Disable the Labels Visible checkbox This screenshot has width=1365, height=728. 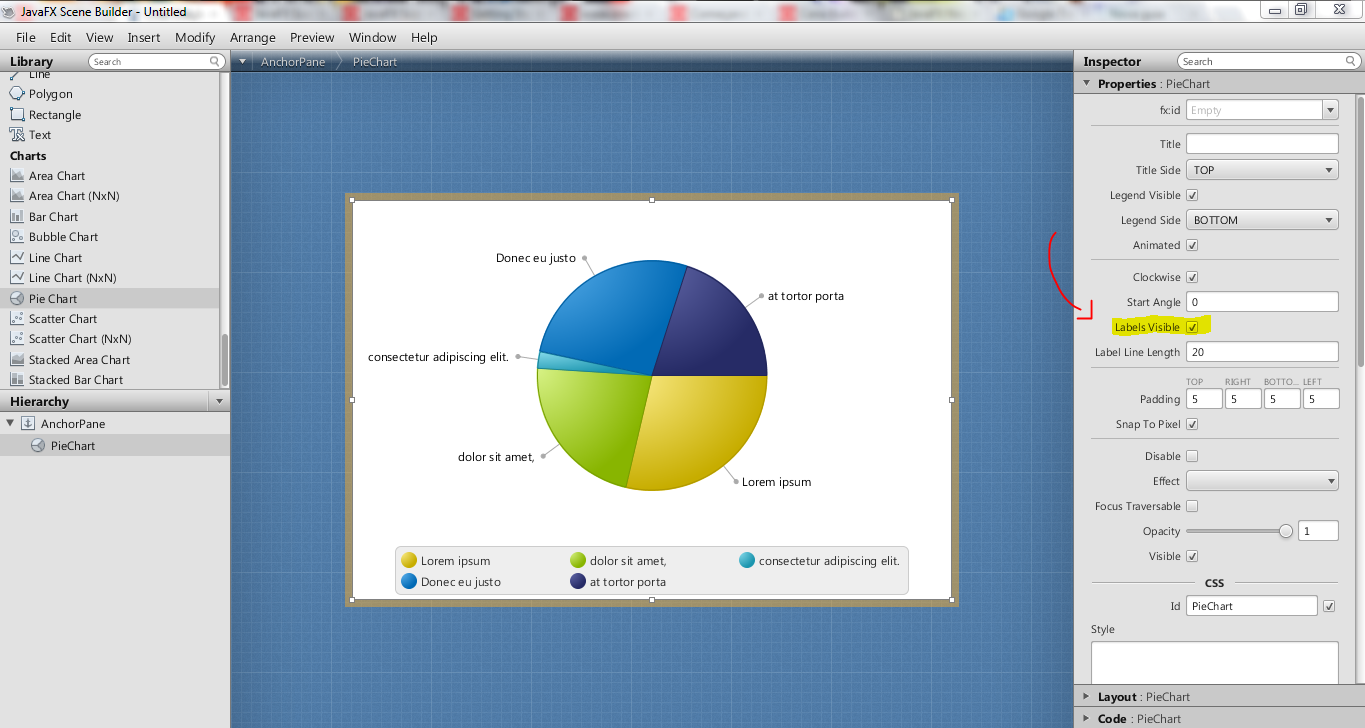[1192, 327]
